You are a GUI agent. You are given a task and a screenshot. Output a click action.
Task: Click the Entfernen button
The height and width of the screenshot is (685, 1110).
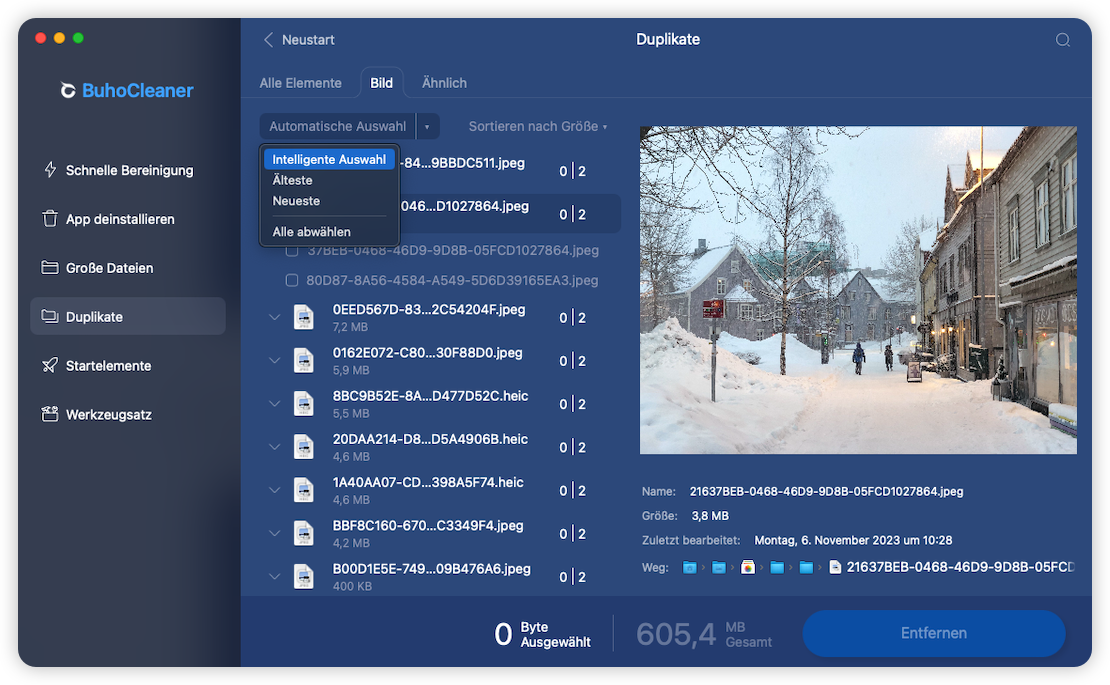[x=934, y=633]
